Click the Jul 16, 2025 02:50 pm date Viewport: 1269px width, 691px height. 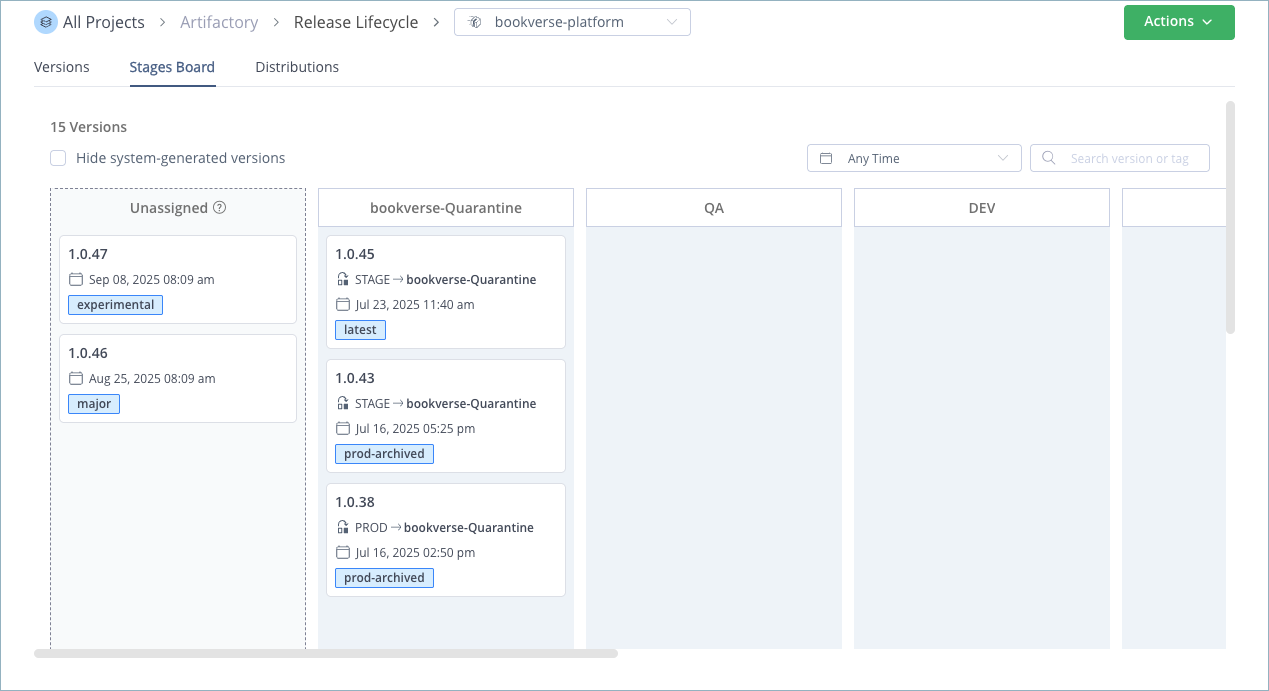415,553
